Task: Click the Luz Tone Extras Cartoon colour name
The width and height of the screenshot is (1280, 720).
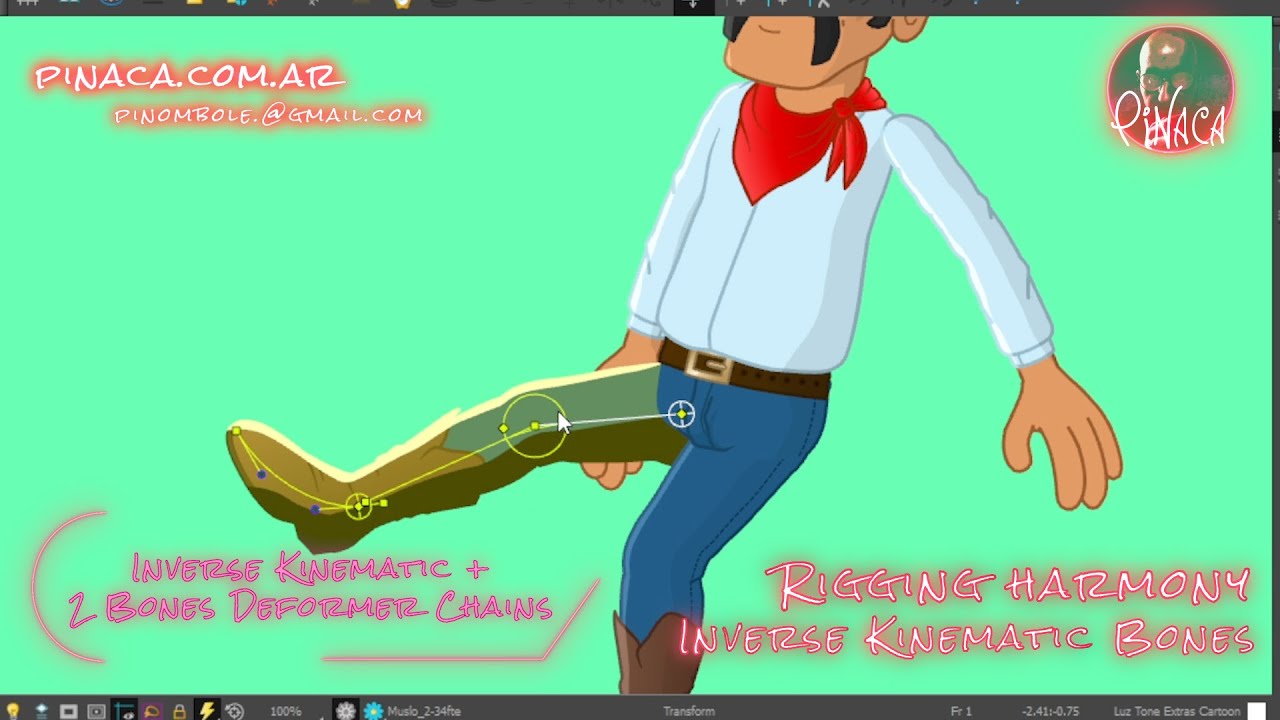Action: pyautogui.click(x=1177, y=711)
